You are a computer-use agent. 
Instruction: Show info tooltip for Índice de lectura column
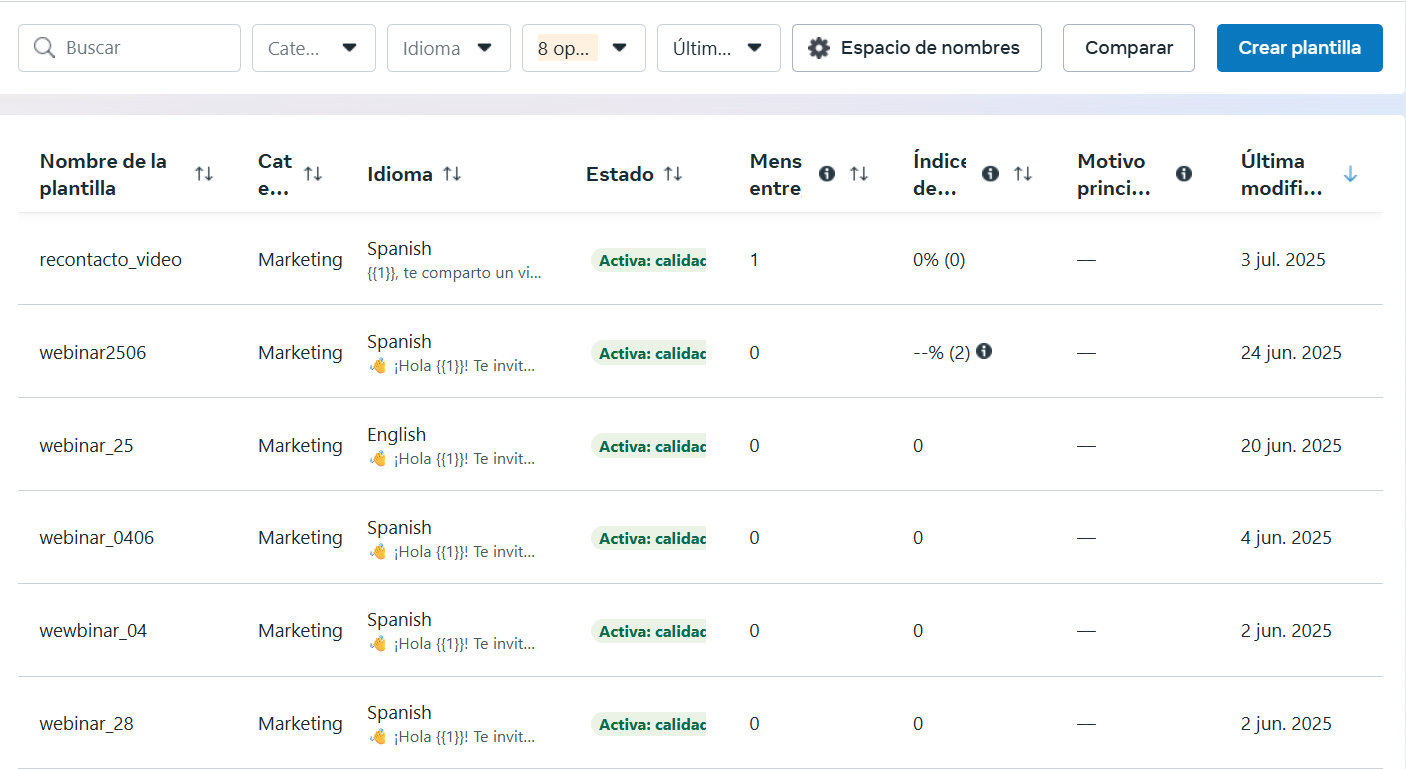pos(990,174)
